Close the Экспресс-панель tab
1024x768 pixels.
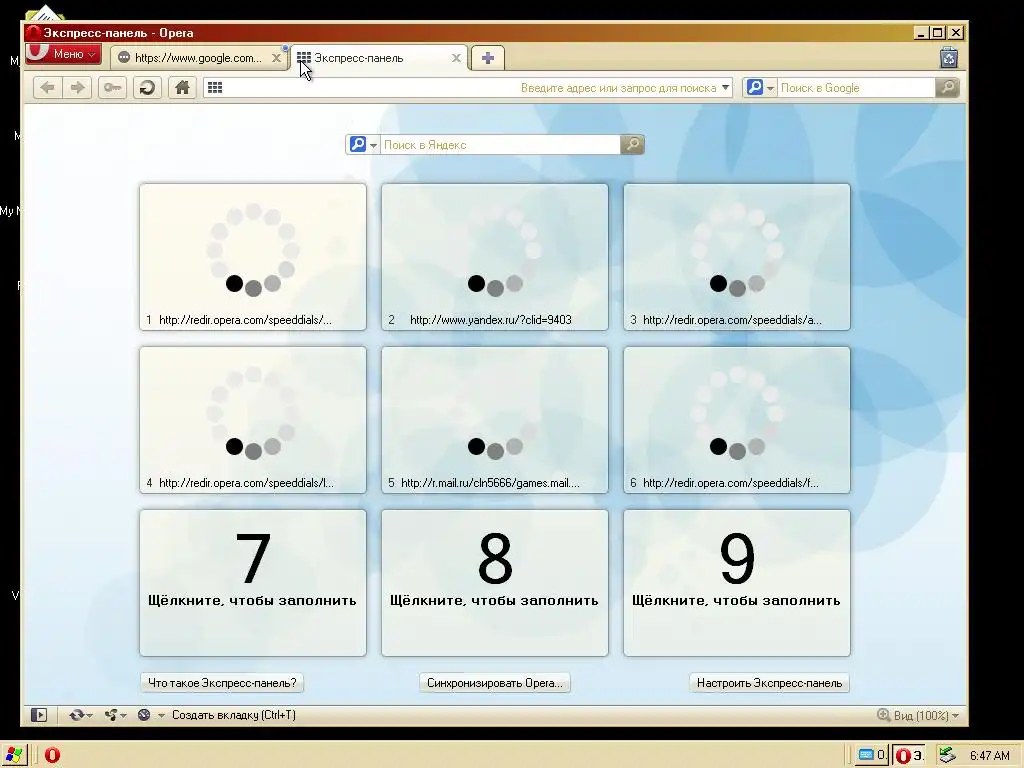click(456, 58)
